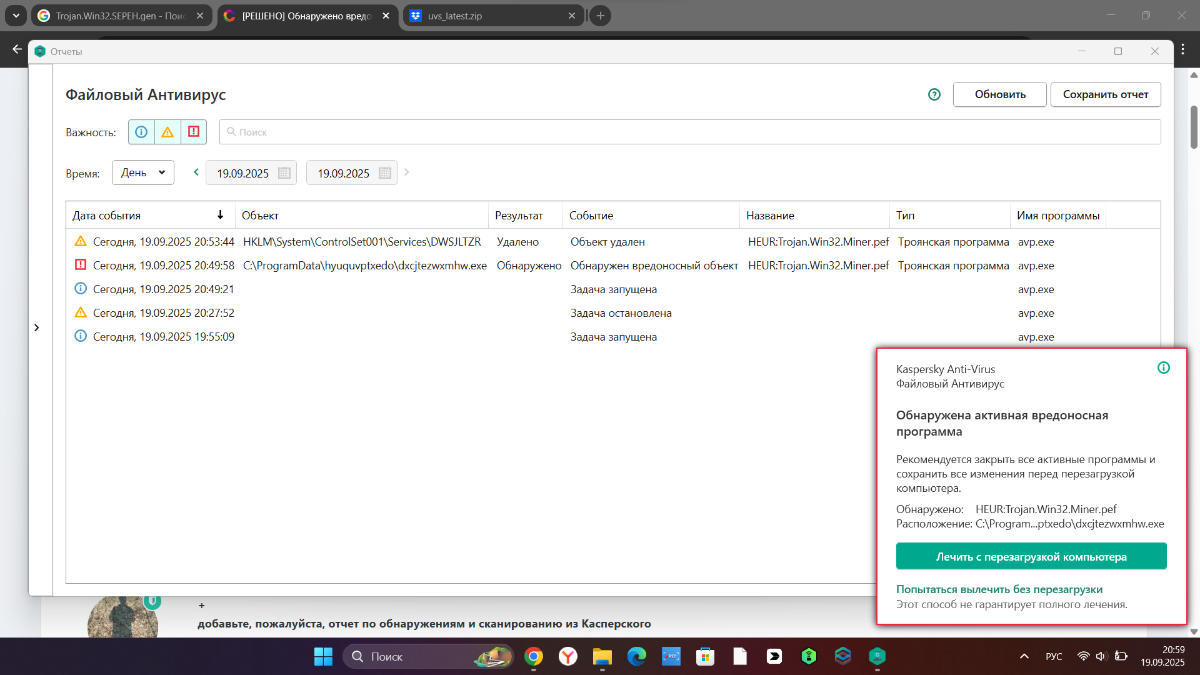Go to next day with right arrow
Screen dimensions: 1200x675
point(406,172)
